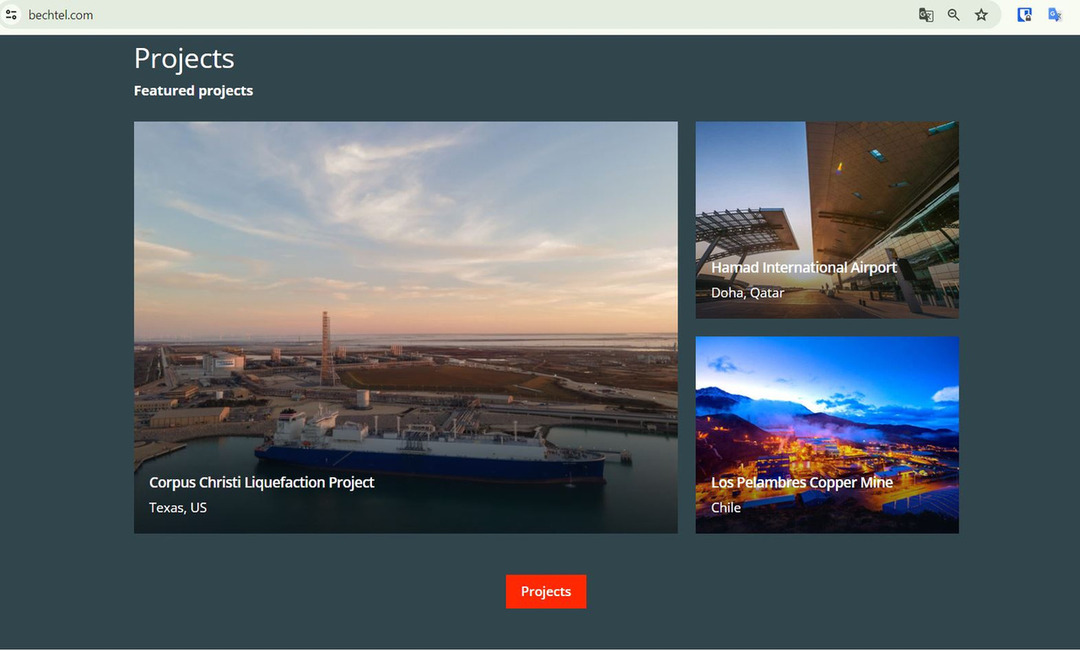This screenshot has height=651, width=1080.
Task: Open the blue shield extension icon
Action: 1024,15
